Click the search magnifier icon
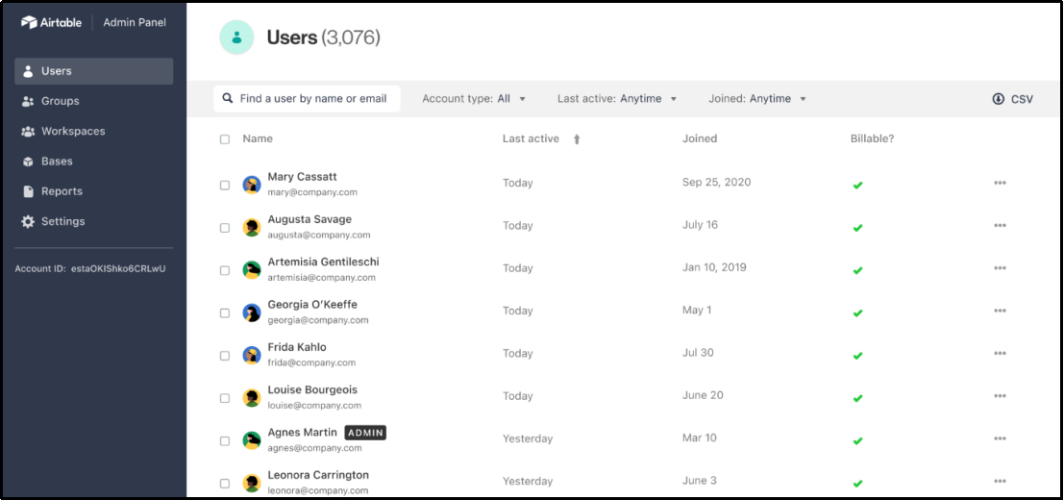Viewport: 1064px width, 500px height. (228, 98)
